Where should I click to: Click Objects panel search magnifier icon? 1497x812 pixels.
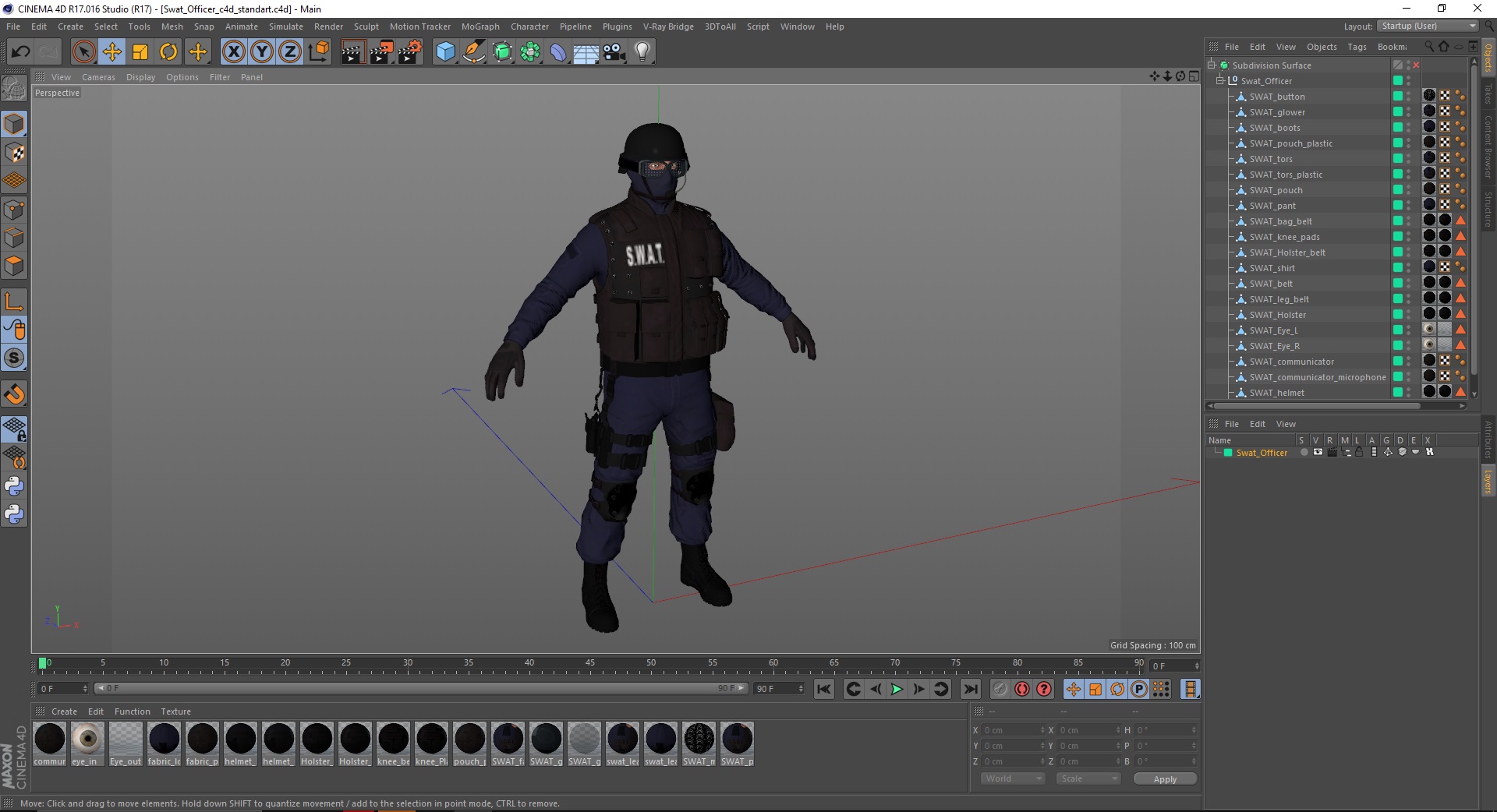point(1429,47)
